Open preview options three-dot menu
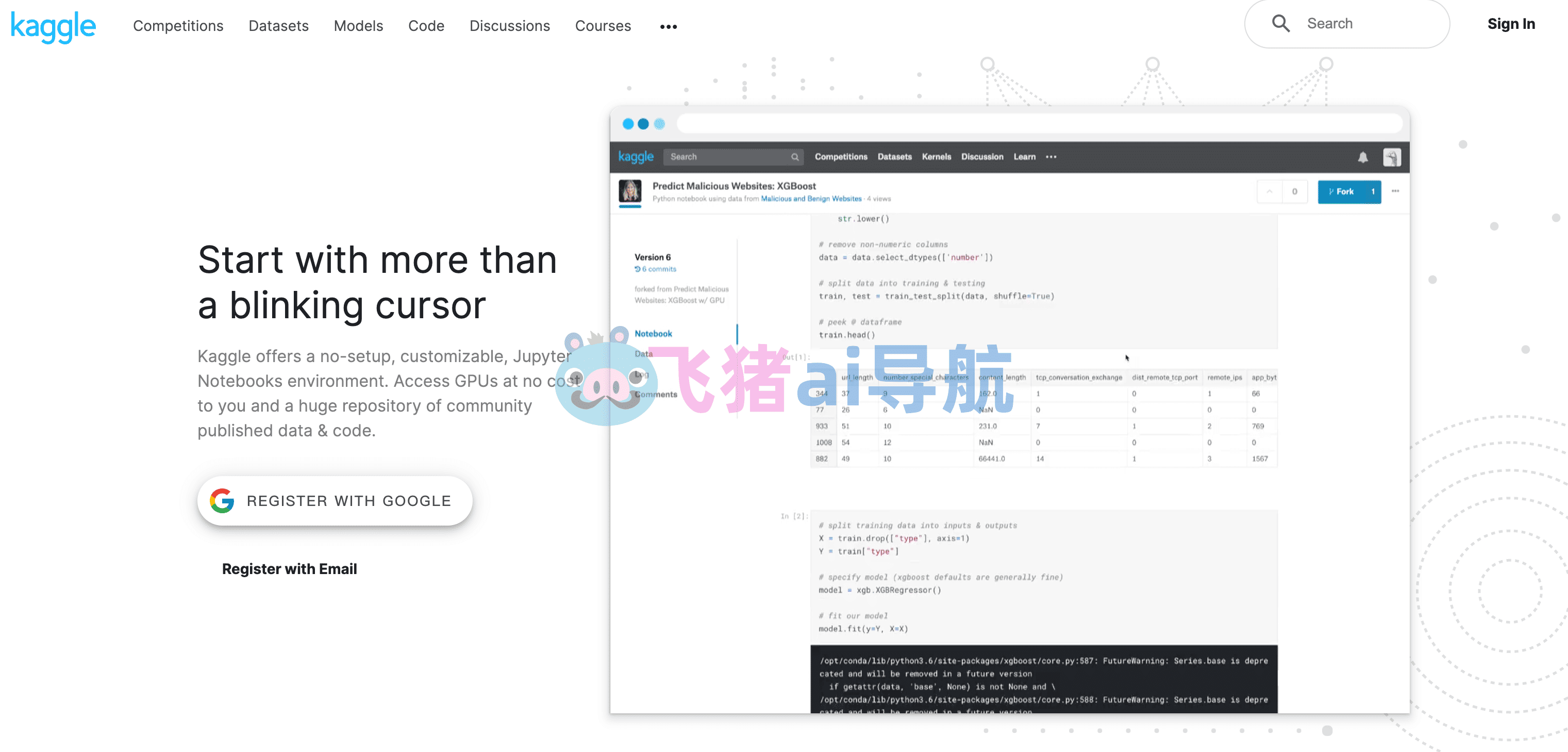The image size is (1568, 752). [1395, 192]
